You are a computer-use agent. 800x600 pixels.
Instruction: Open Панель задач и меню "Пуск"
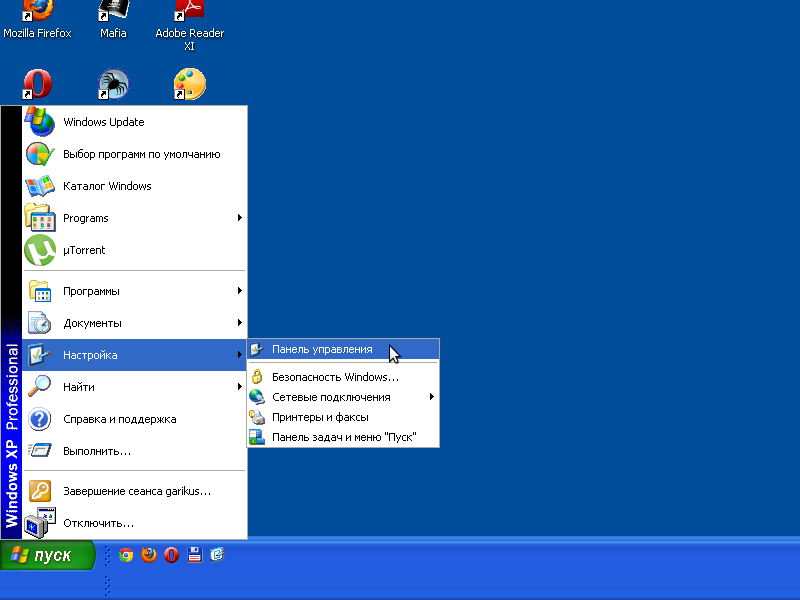pyautogui.click(x=343, y=437)
